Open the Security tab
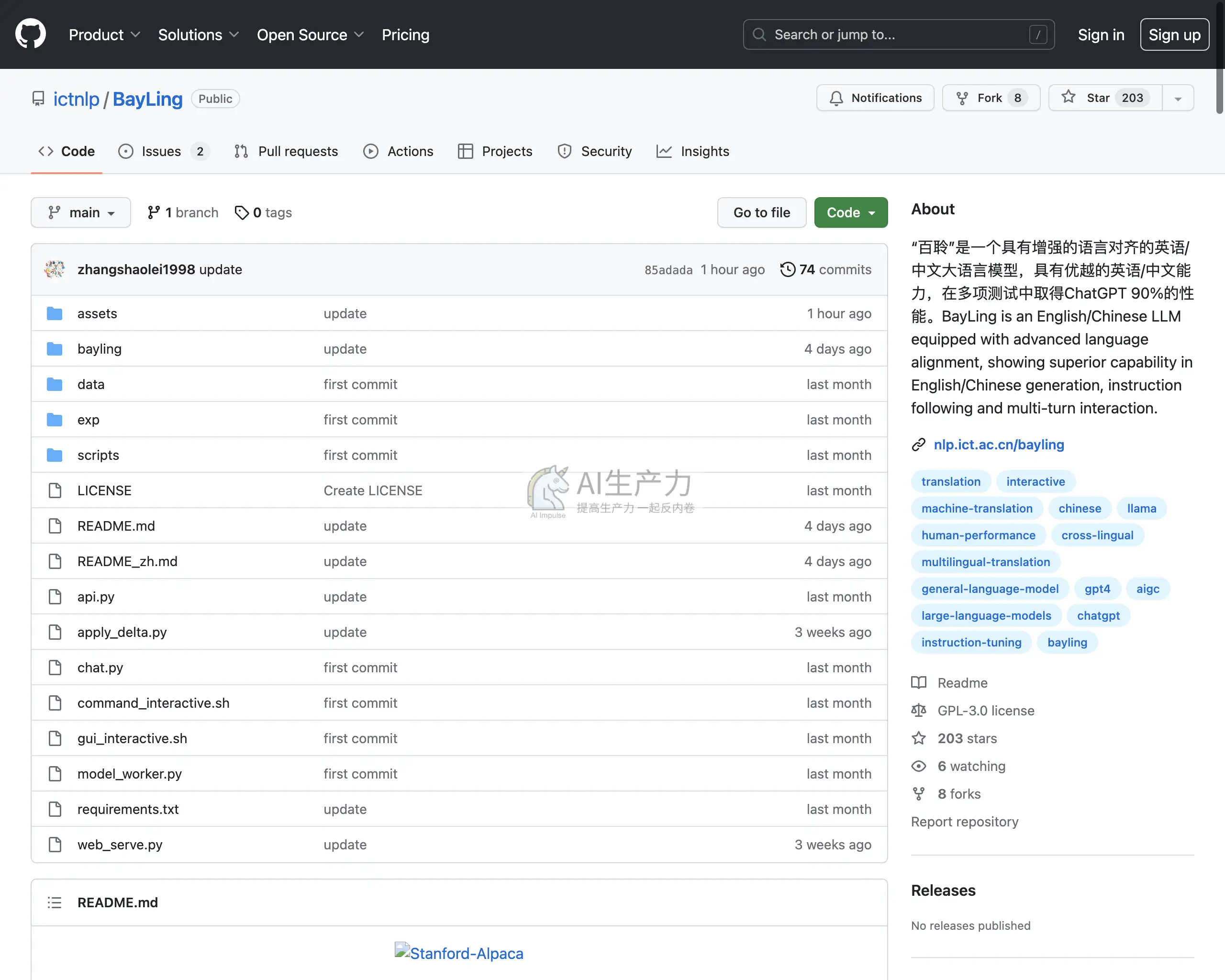The image size is (1225, 980). point(595,151)
